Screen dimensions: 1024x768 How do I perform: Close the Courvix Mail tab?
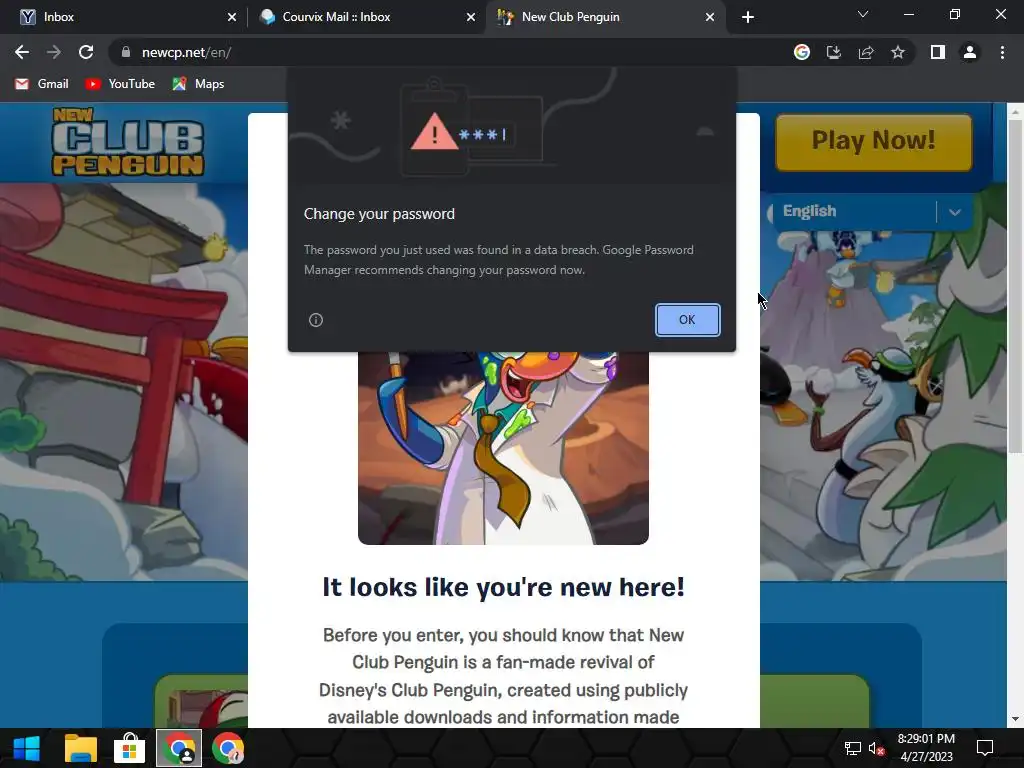tap(471, 17)
